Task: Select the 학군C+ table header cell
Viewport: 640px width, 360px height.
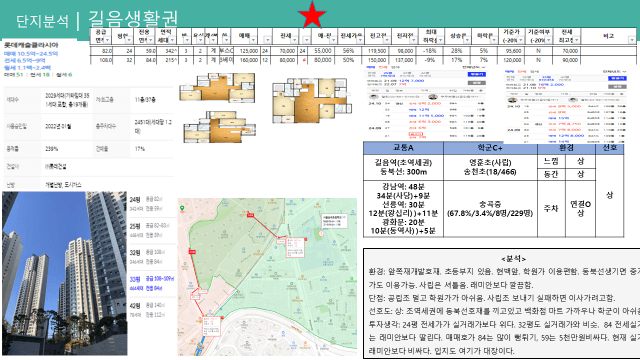Action: click(490, 148)
